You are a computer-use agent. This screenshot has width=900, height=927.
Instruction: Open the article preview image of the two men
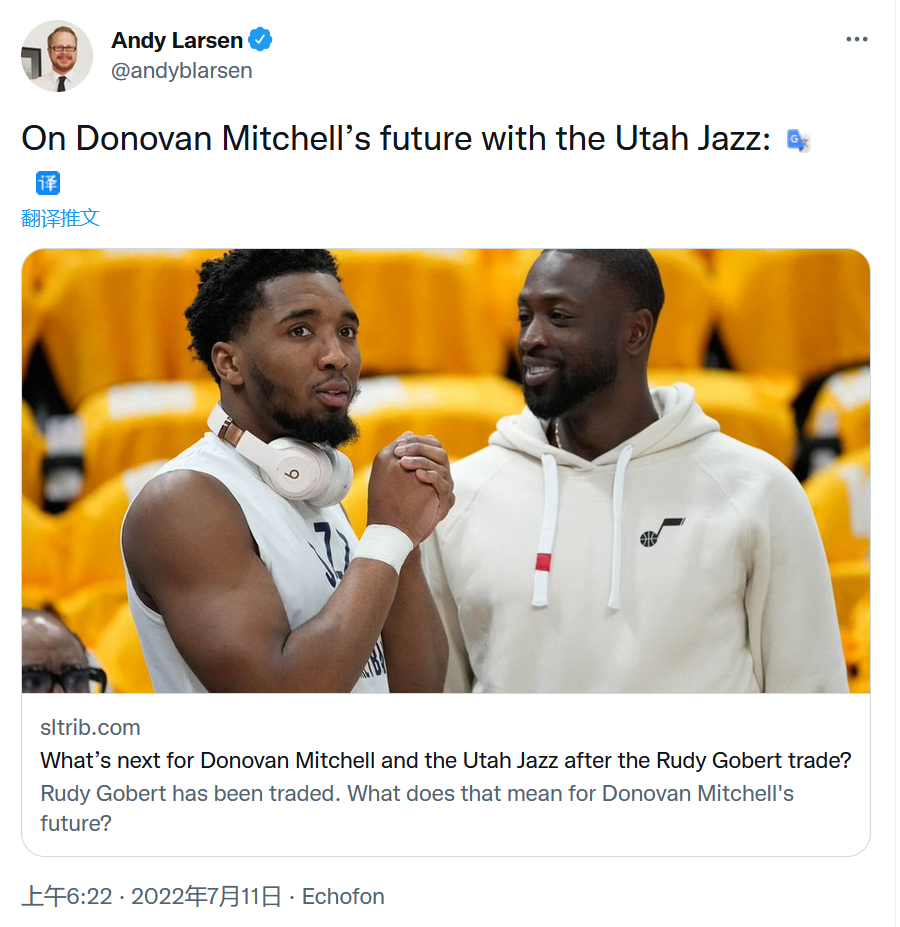(446, 471)
